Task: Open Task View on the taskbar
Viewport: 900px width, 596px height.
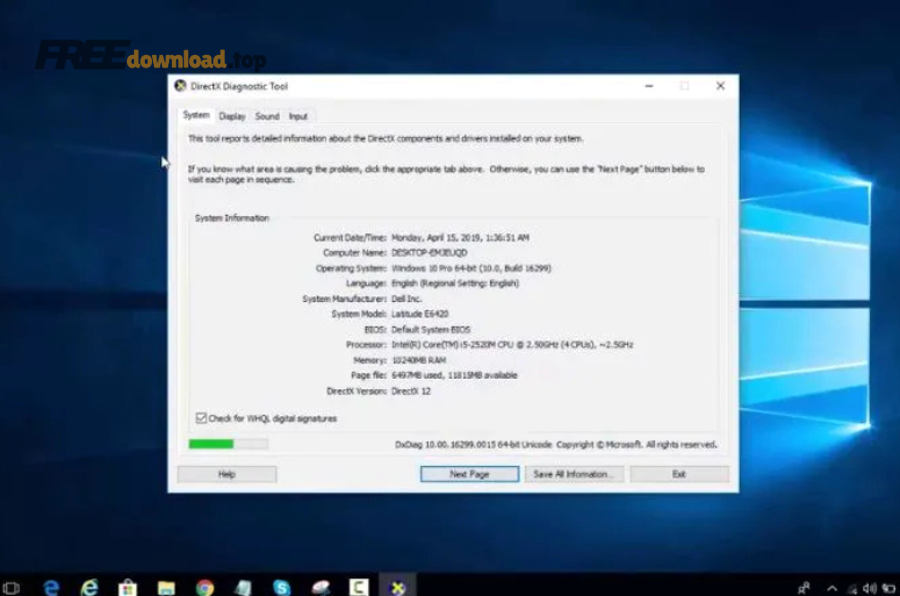Action: coord(11,587)
